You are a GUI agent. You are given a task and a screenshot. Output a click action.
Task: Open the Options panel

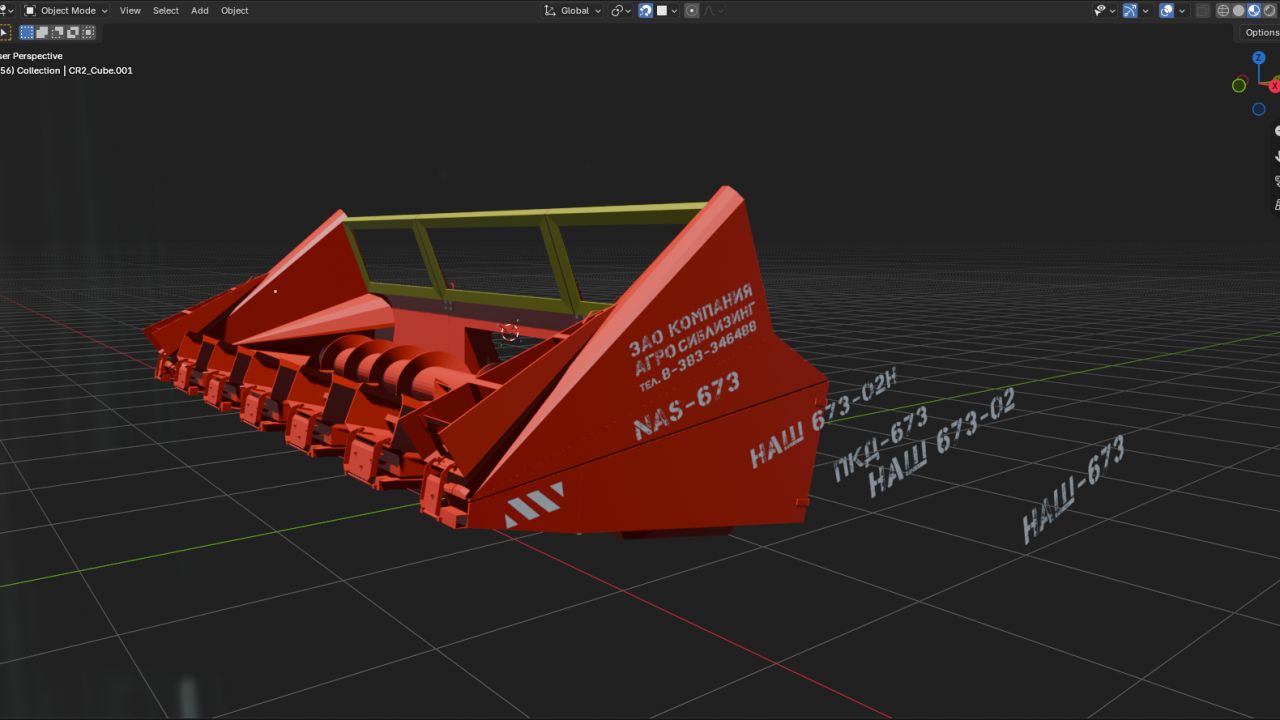click(x=1260, y=32)
